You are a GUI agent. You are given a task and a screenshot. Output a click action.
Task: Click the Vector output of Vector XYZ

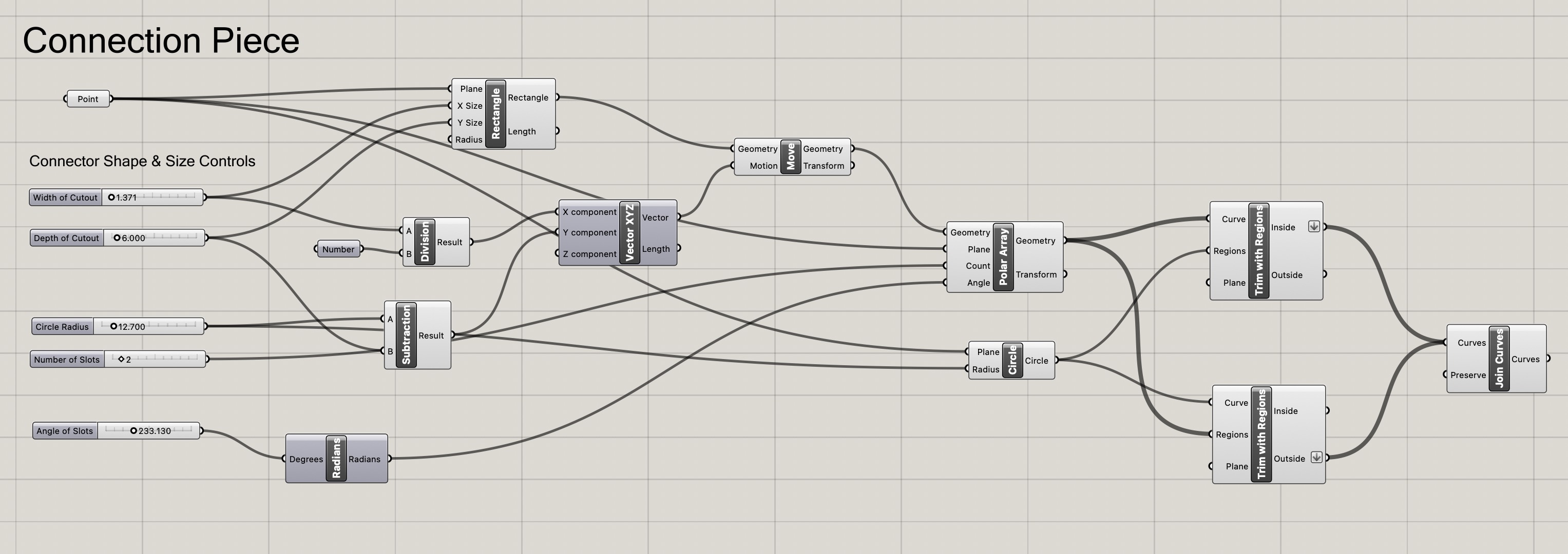655,217
